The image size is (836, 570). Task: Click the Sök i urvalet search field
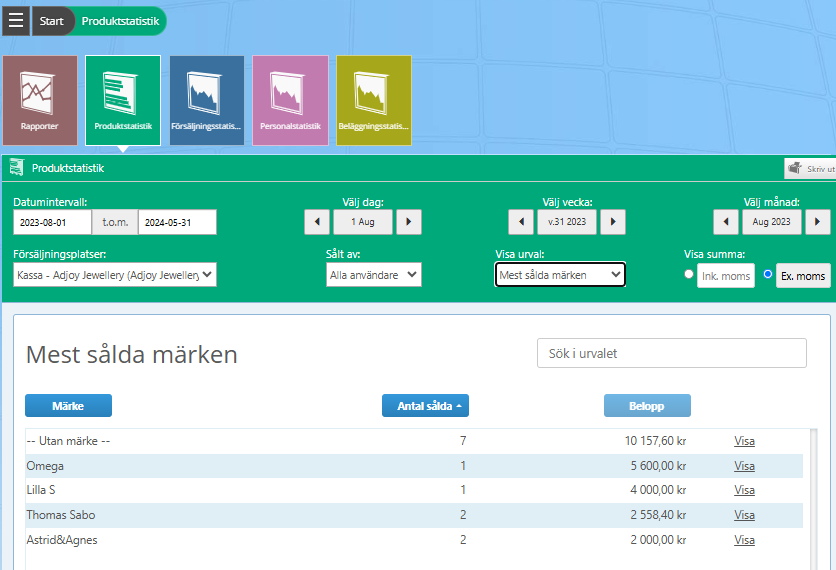672,353
